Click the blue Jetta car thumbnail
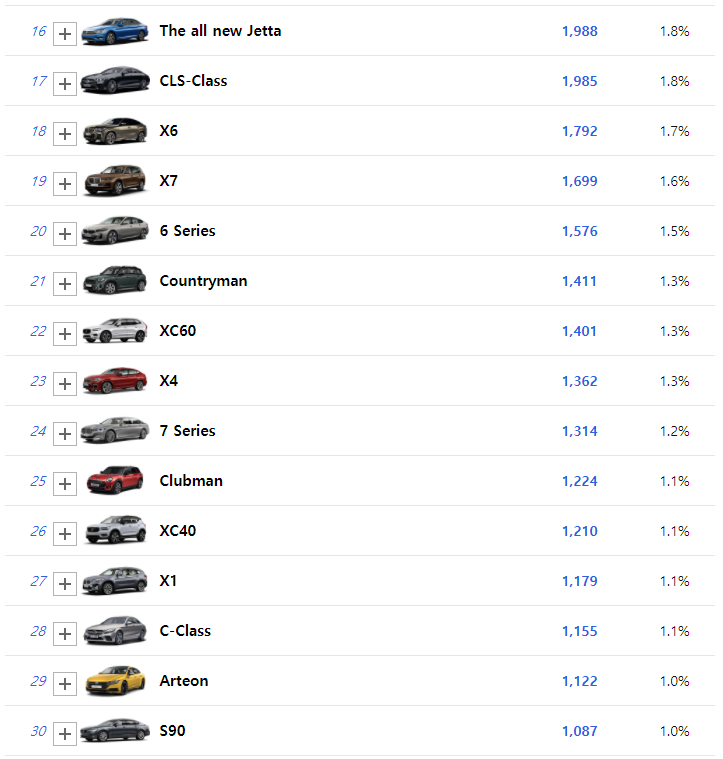 115,31
